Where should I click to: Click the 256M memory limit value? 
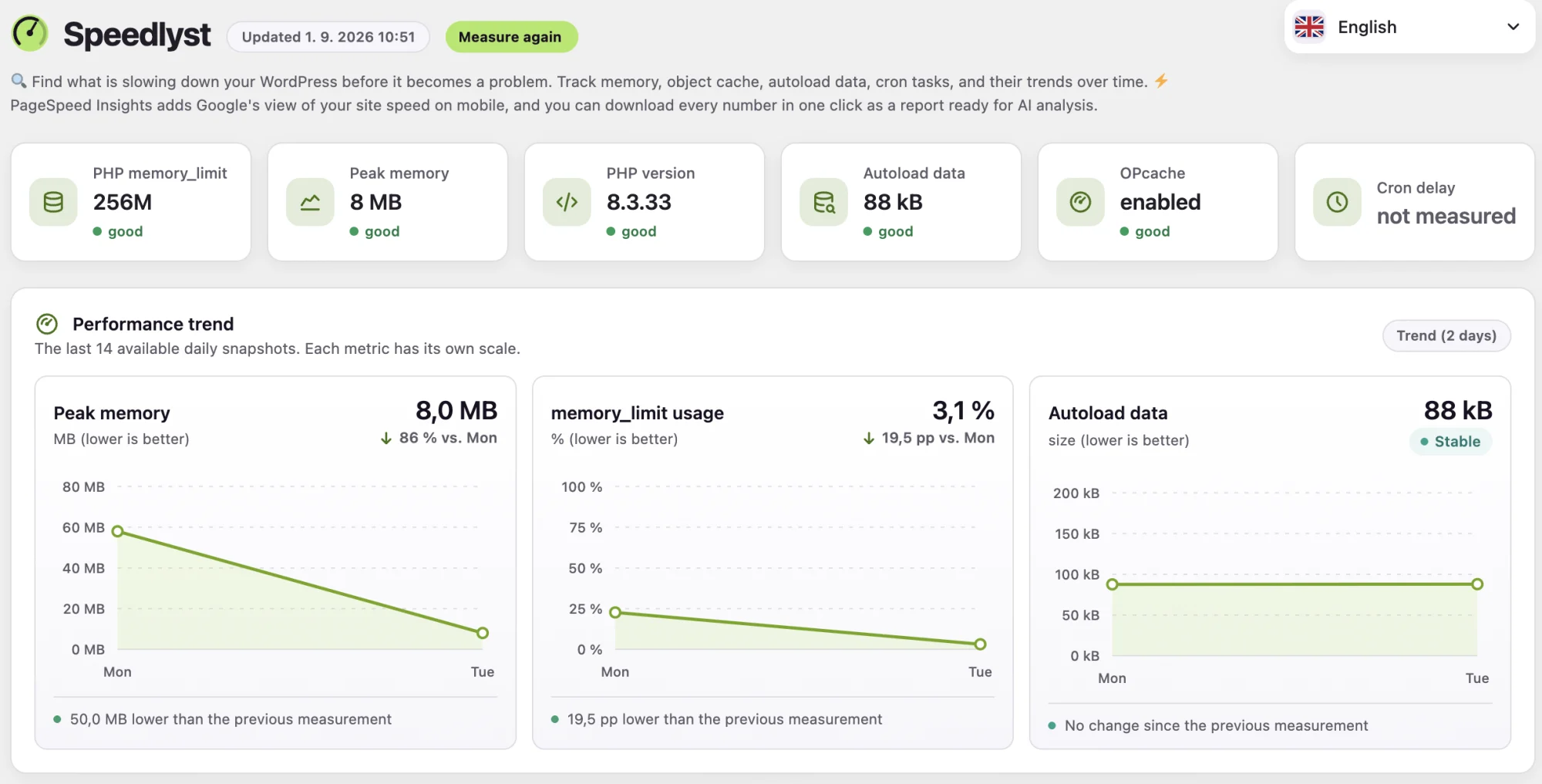123,202
